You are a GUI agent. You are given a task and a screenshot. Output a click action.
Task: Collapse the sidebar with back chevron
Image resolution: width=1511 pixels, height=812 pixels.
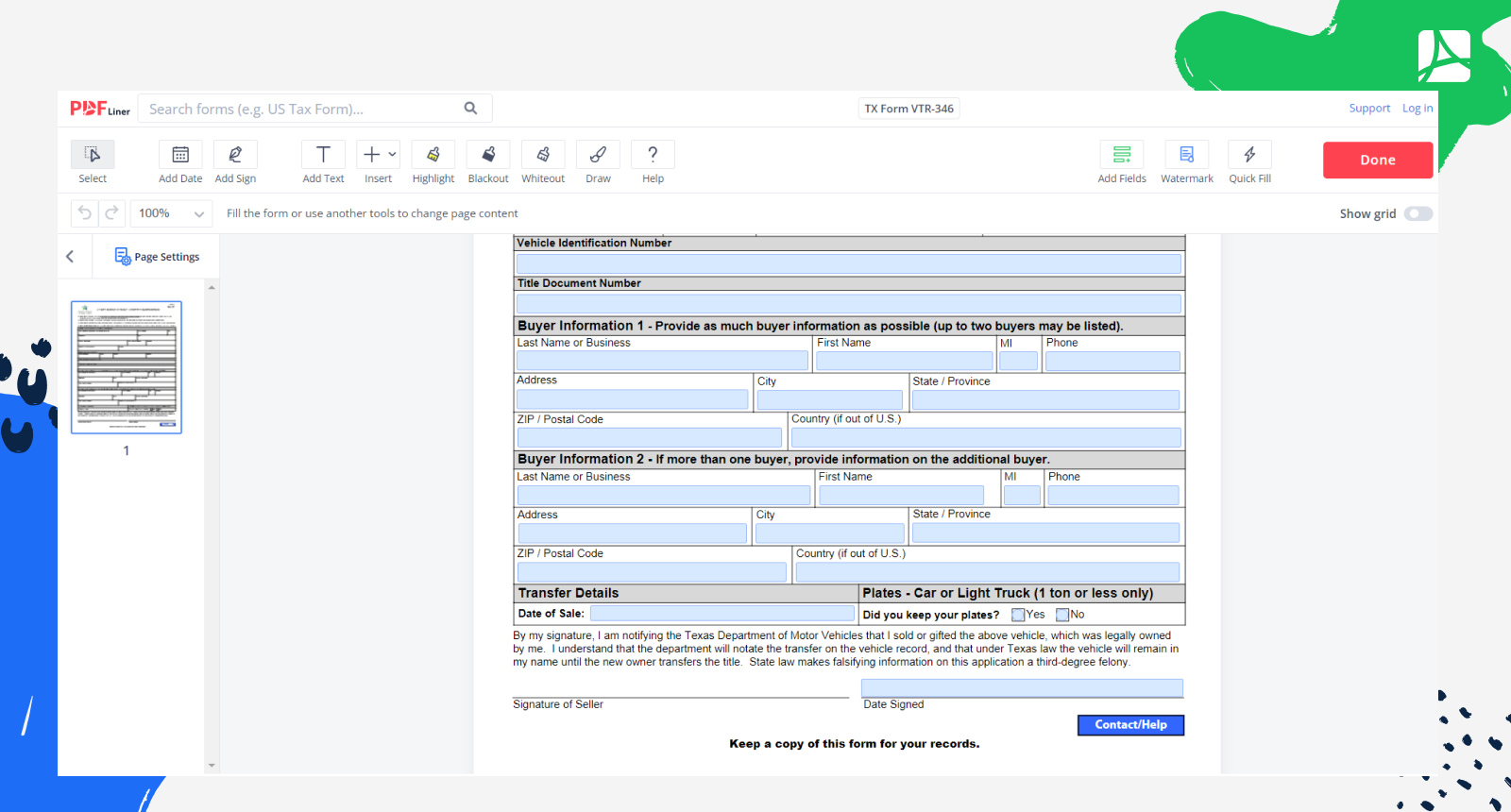70,257
